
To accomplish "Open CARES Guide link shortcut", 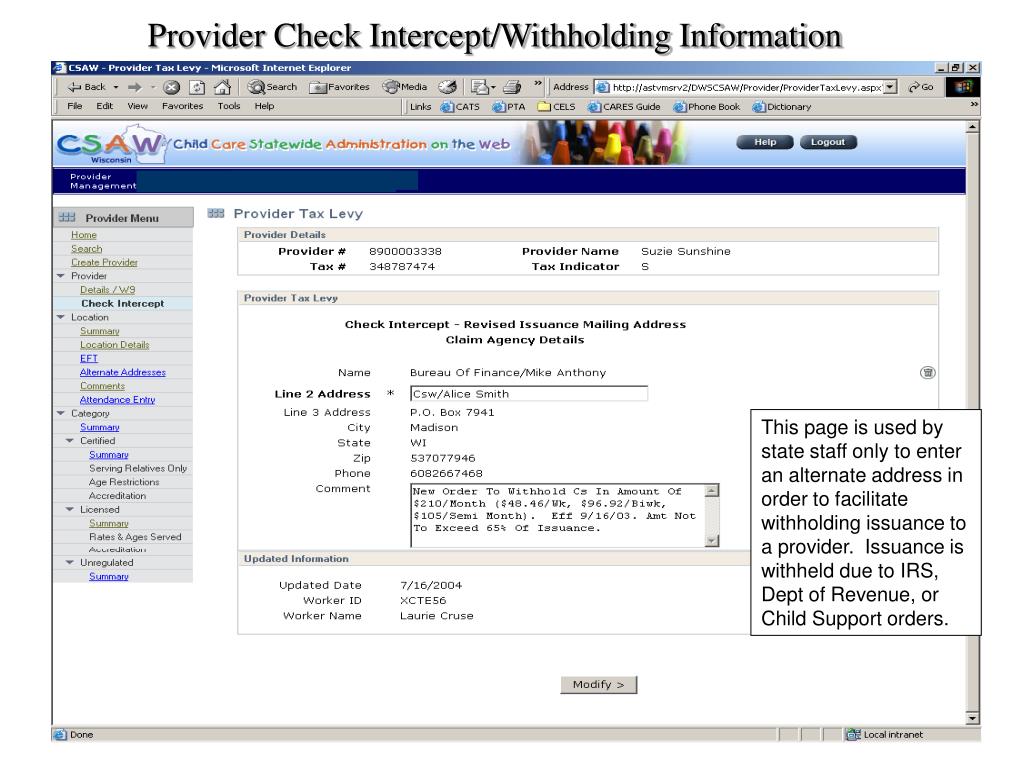I will pyautogui.click(x=624, y=106).
